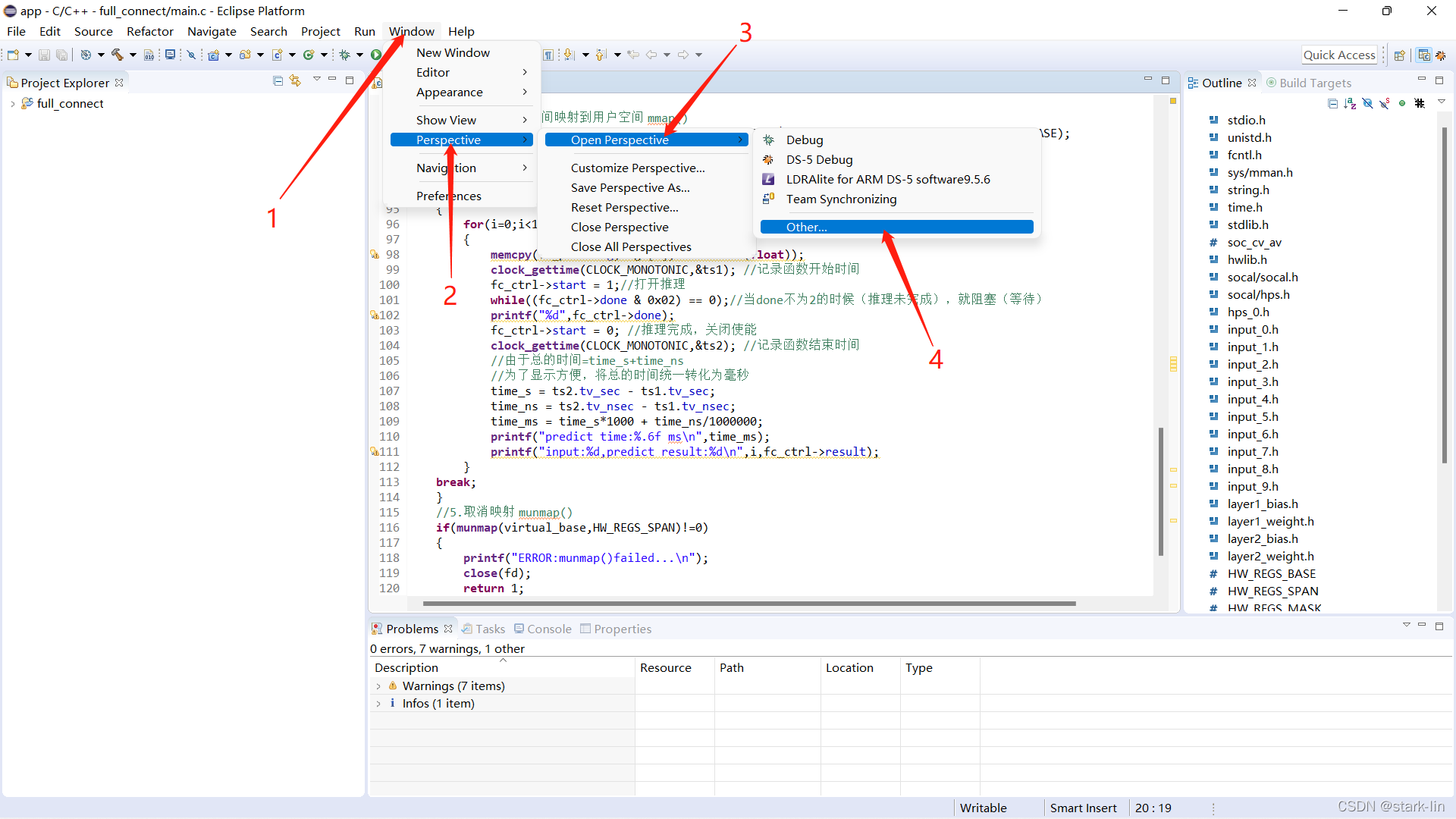Click the green Run launch icon
Viewport: 1456px width, 819px height.
click(x=376, y=55)
